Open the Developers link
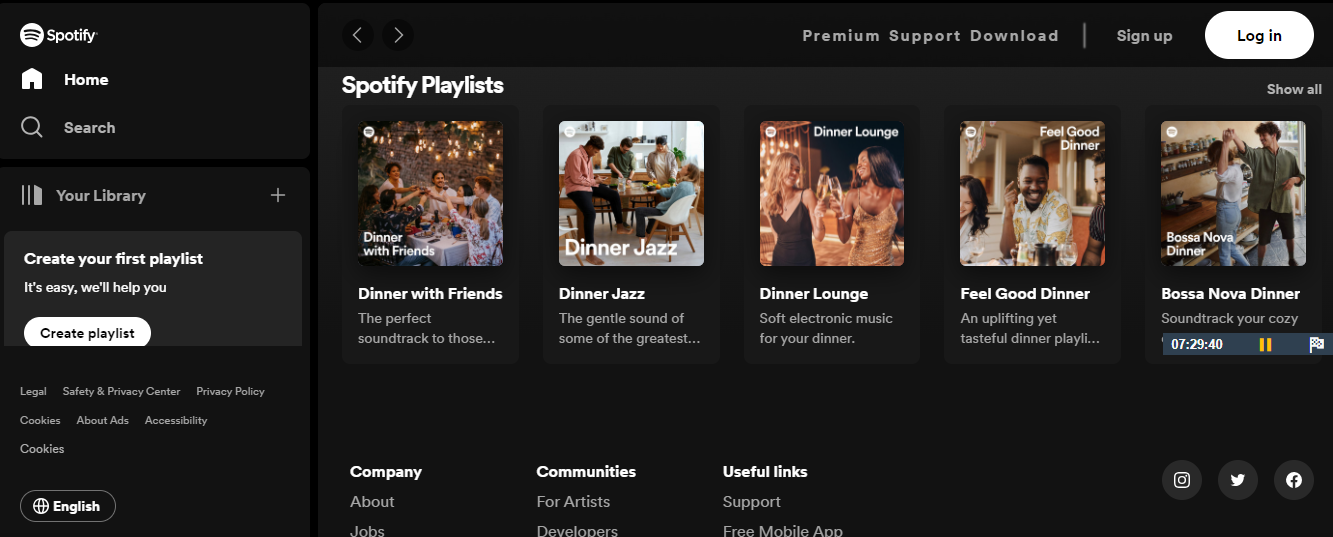The height and width of the screenshot is (537, 1333). pyautogui.click(x=577, y=531)
